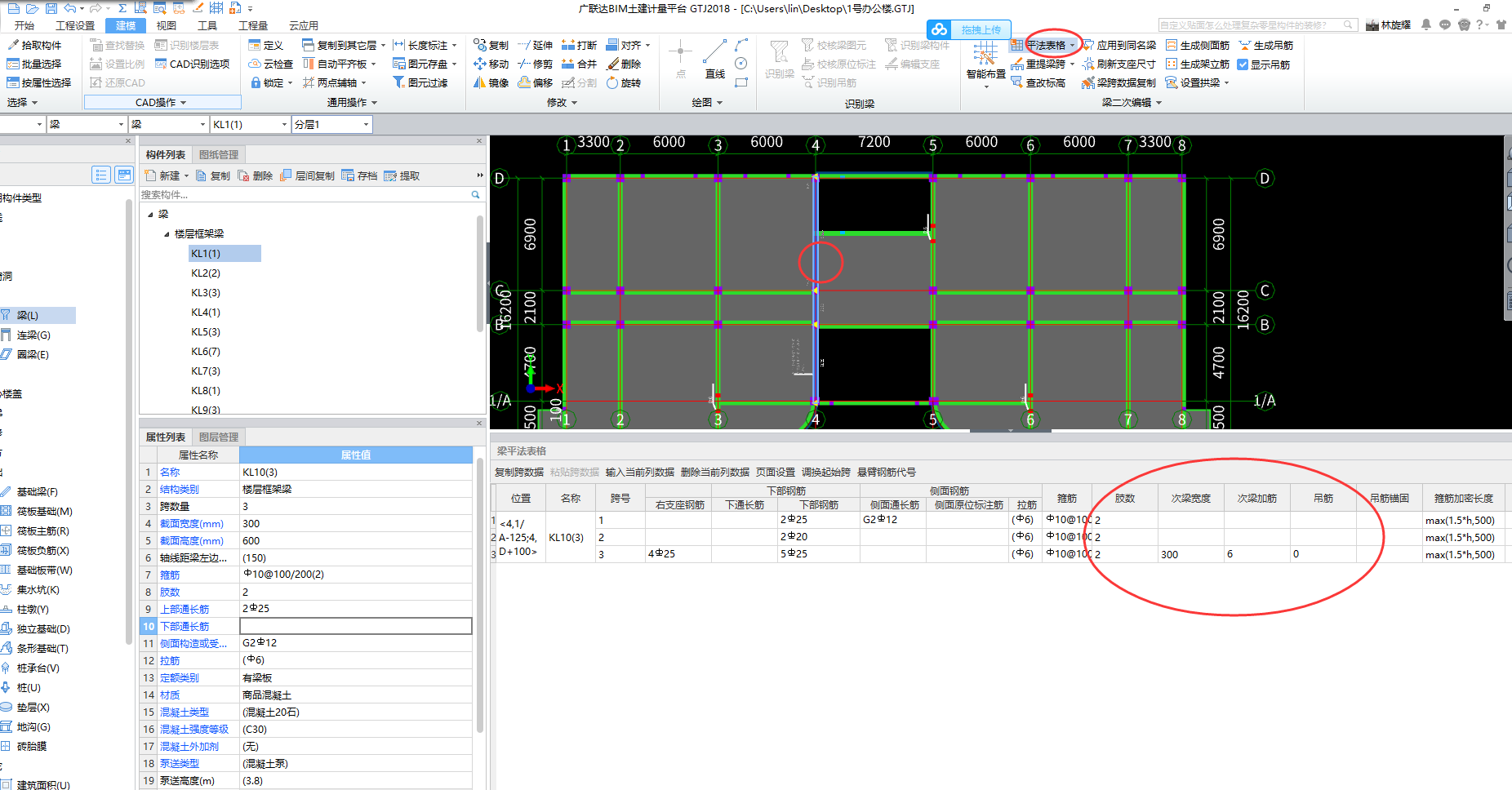Image resolution: width=1512 pixels, height=790 pixels.
Task: Click 应用到同名梁 tool
Action: 1119,45
